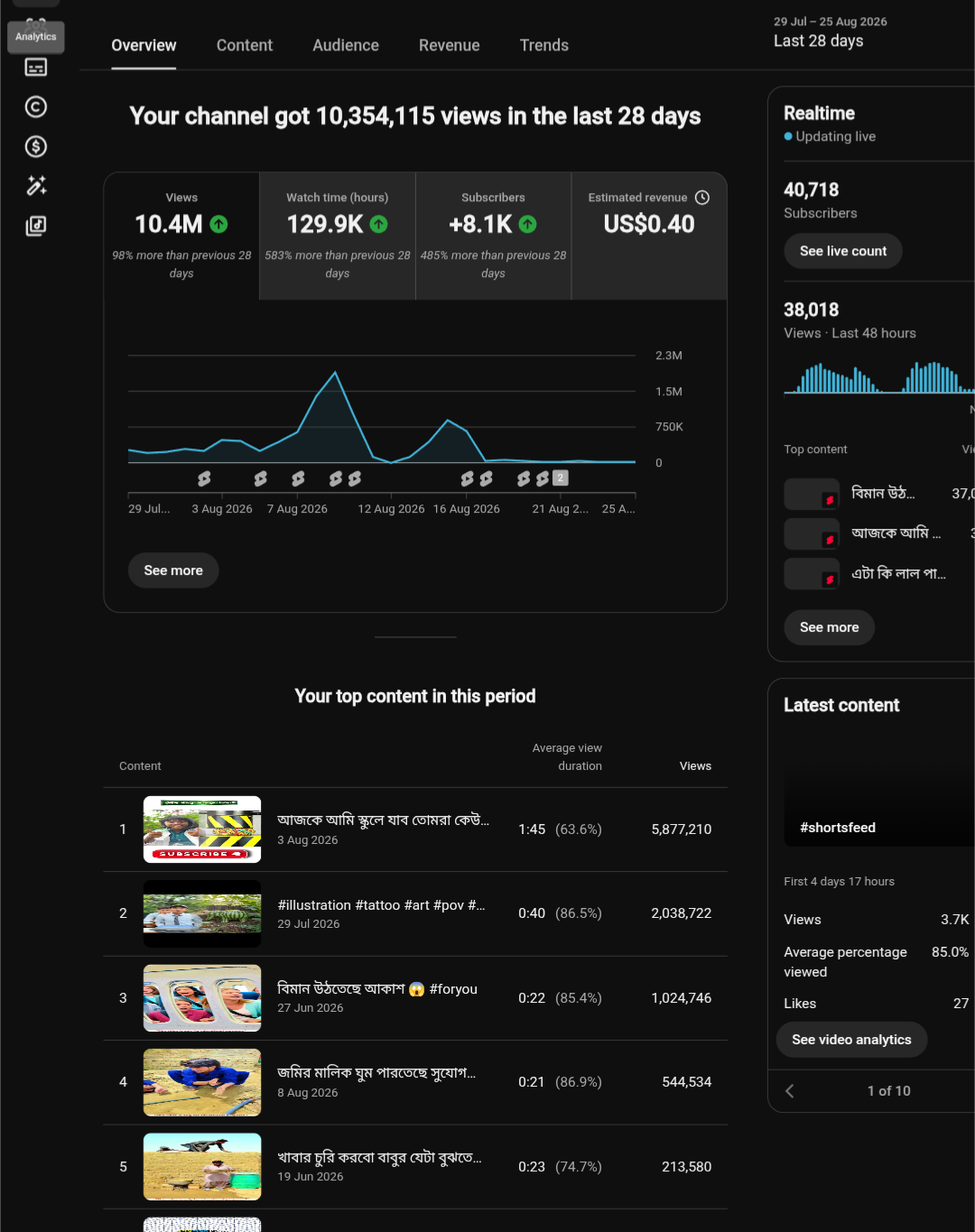Open the Copyright sidebar icon

(x=36, y=107)
